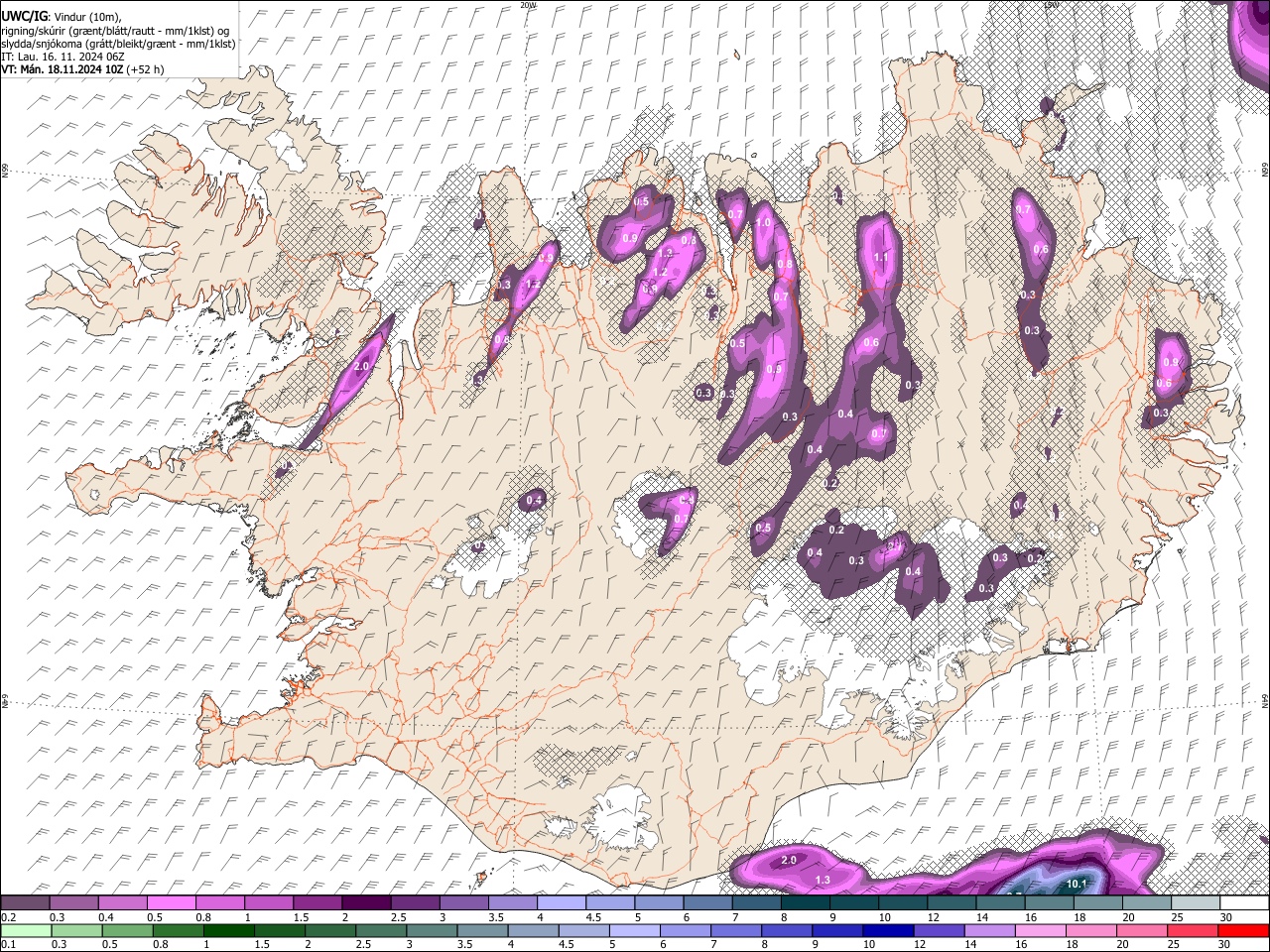1270x952 pixels.
Task: Click the '1.0' snowfall value label
Action: coord(763,223)
